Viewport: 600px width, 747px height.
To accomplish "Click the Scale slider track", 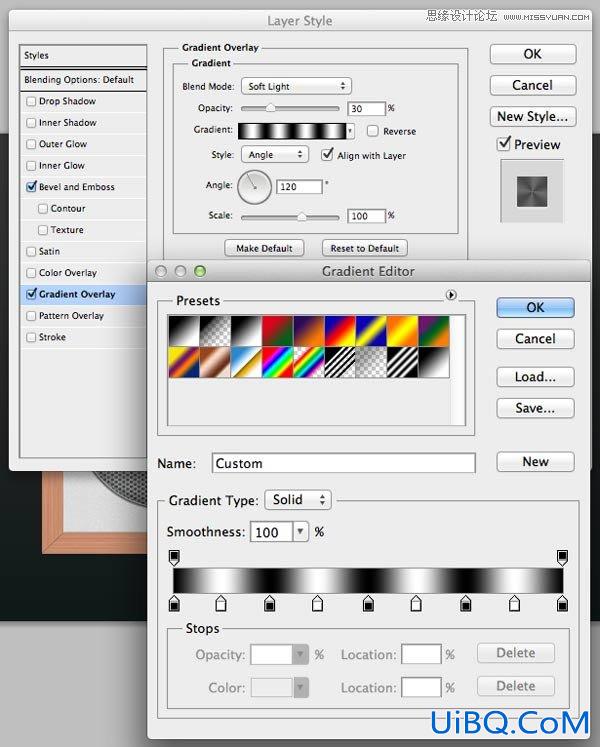I will tap(290, 217).
